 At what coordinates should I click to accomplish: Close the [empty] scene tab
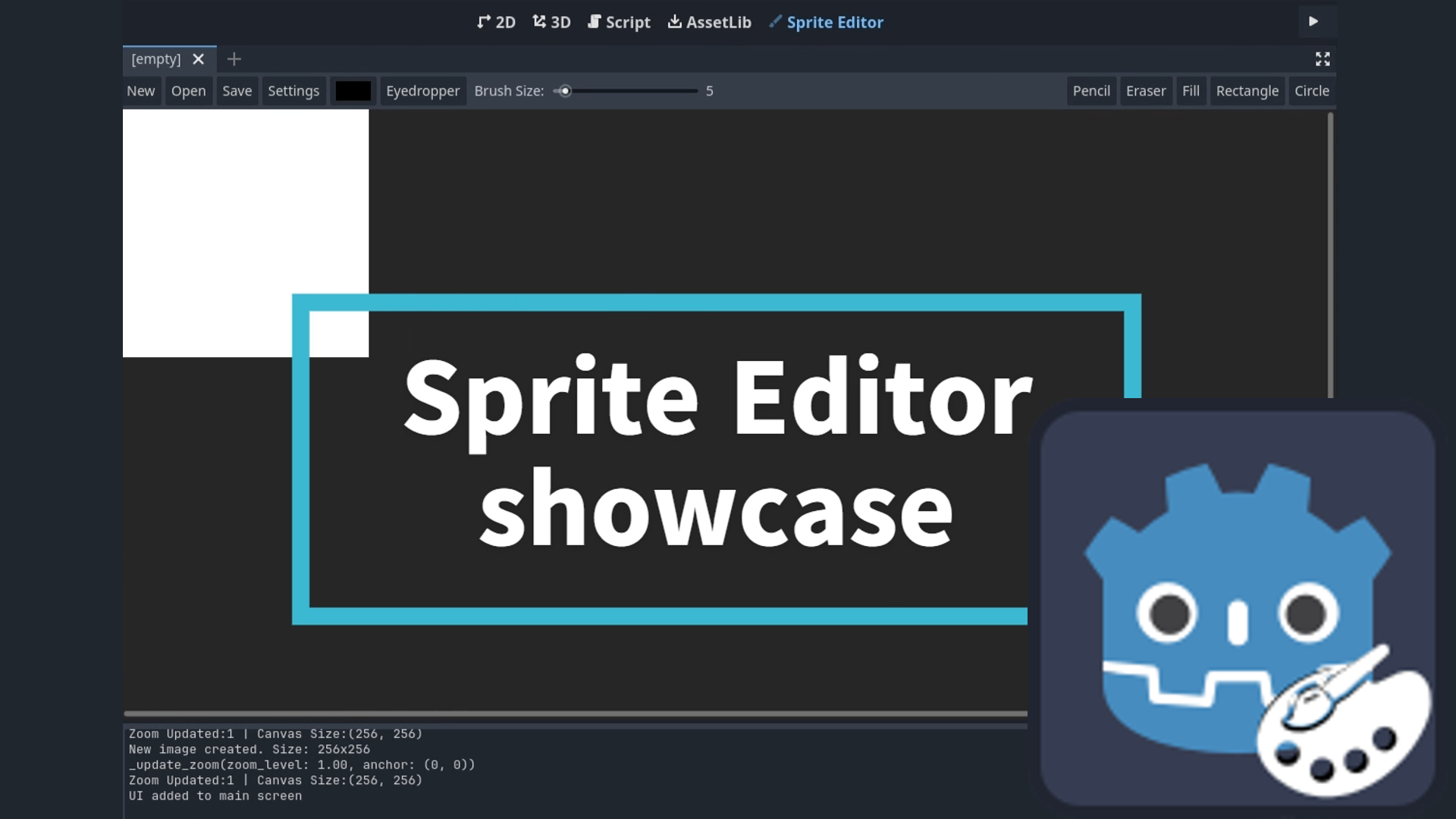point(199,59)
